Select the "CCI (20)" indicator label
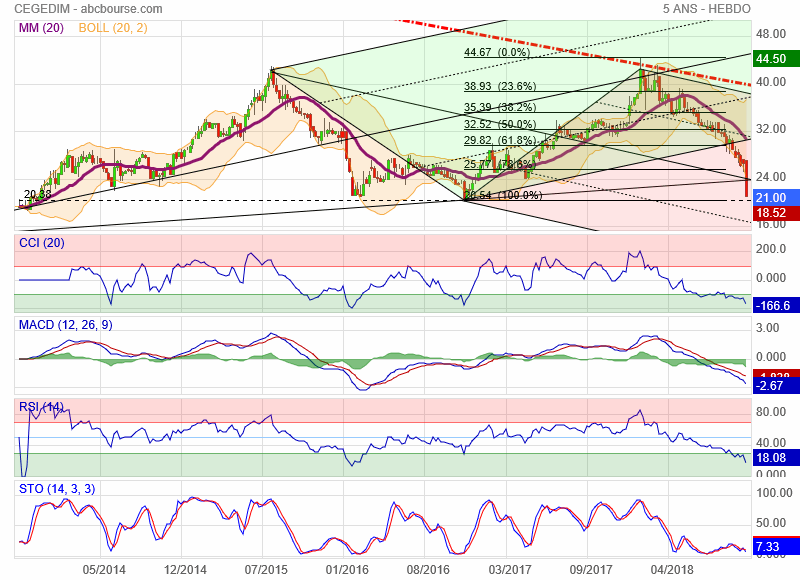This screenshot has height=580, width=800. (42, 243)
